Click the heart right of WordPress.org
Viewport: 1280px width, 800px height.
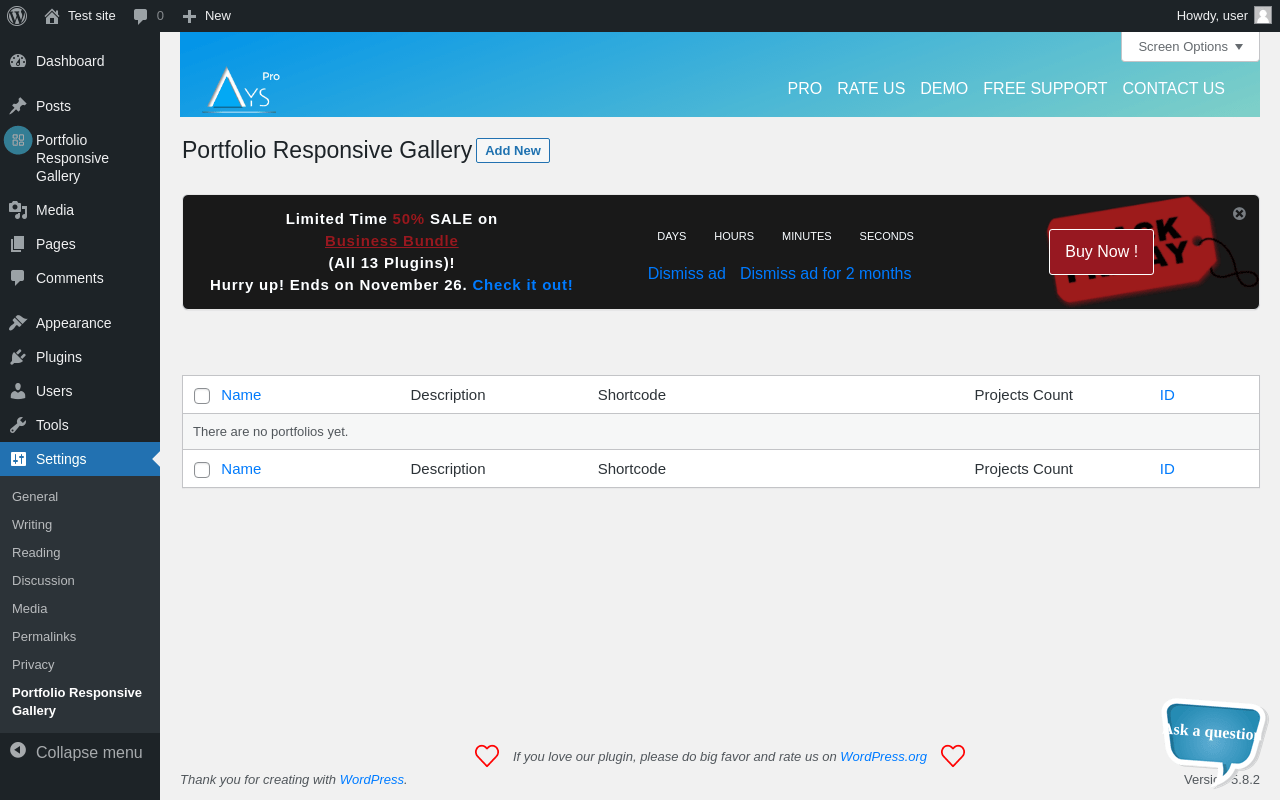click(953, 756)
